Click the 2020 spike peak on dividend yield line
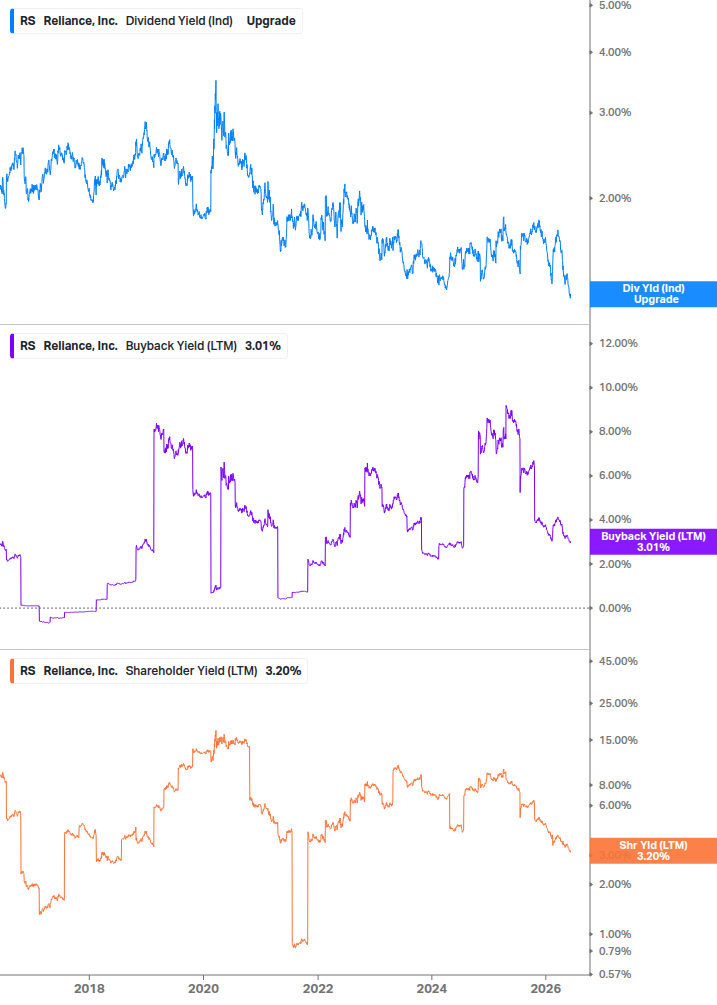Viewport: 717px width, 1005px height. [216, 82]
